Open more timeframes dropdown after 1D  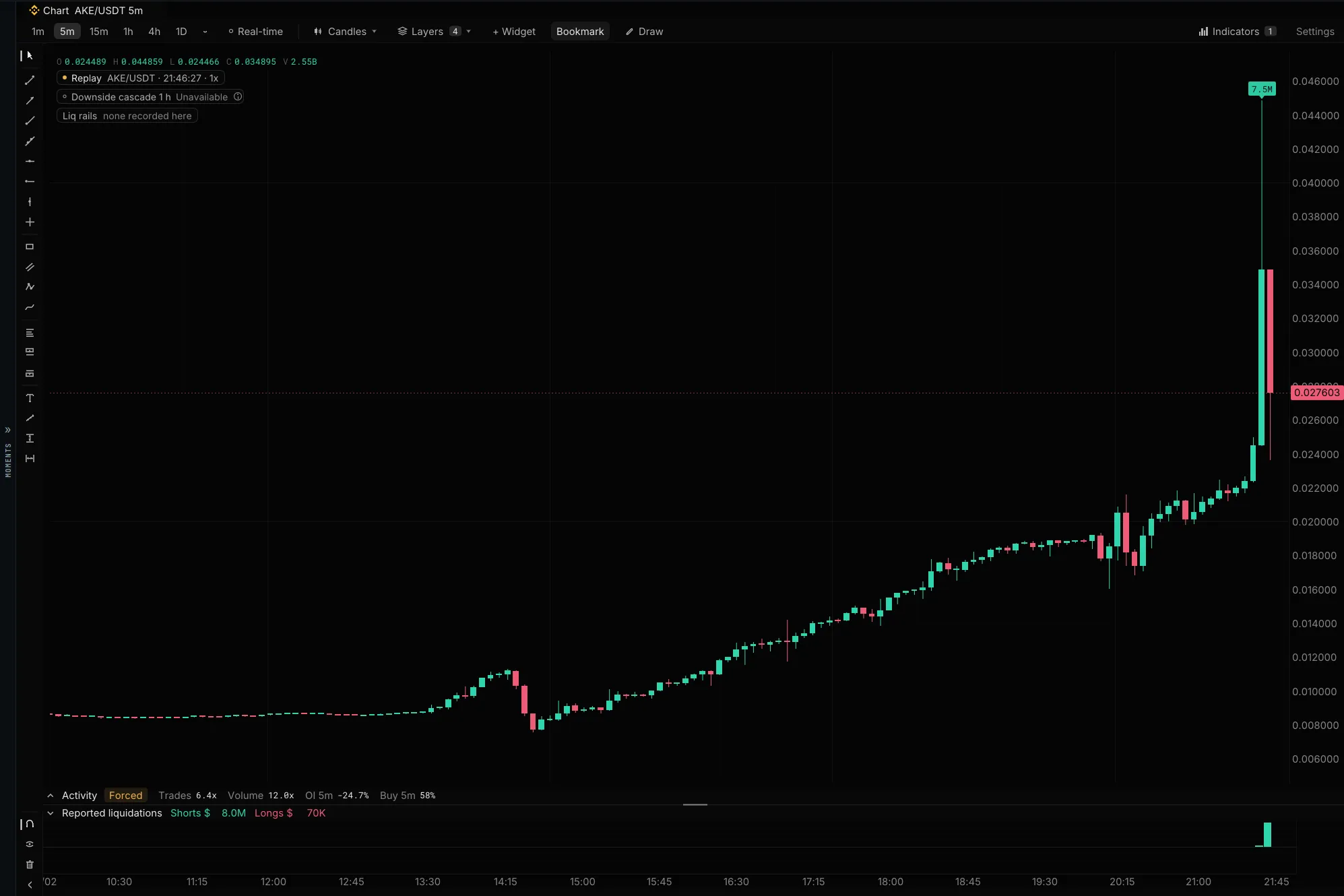[x=205, y=32]
